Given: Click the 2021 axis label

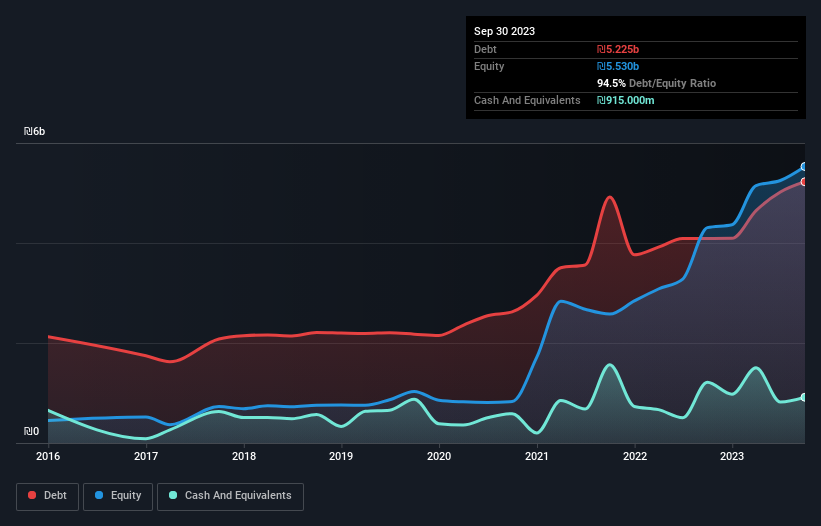Looking at the screenshot, I should click(x=537, y=456).
